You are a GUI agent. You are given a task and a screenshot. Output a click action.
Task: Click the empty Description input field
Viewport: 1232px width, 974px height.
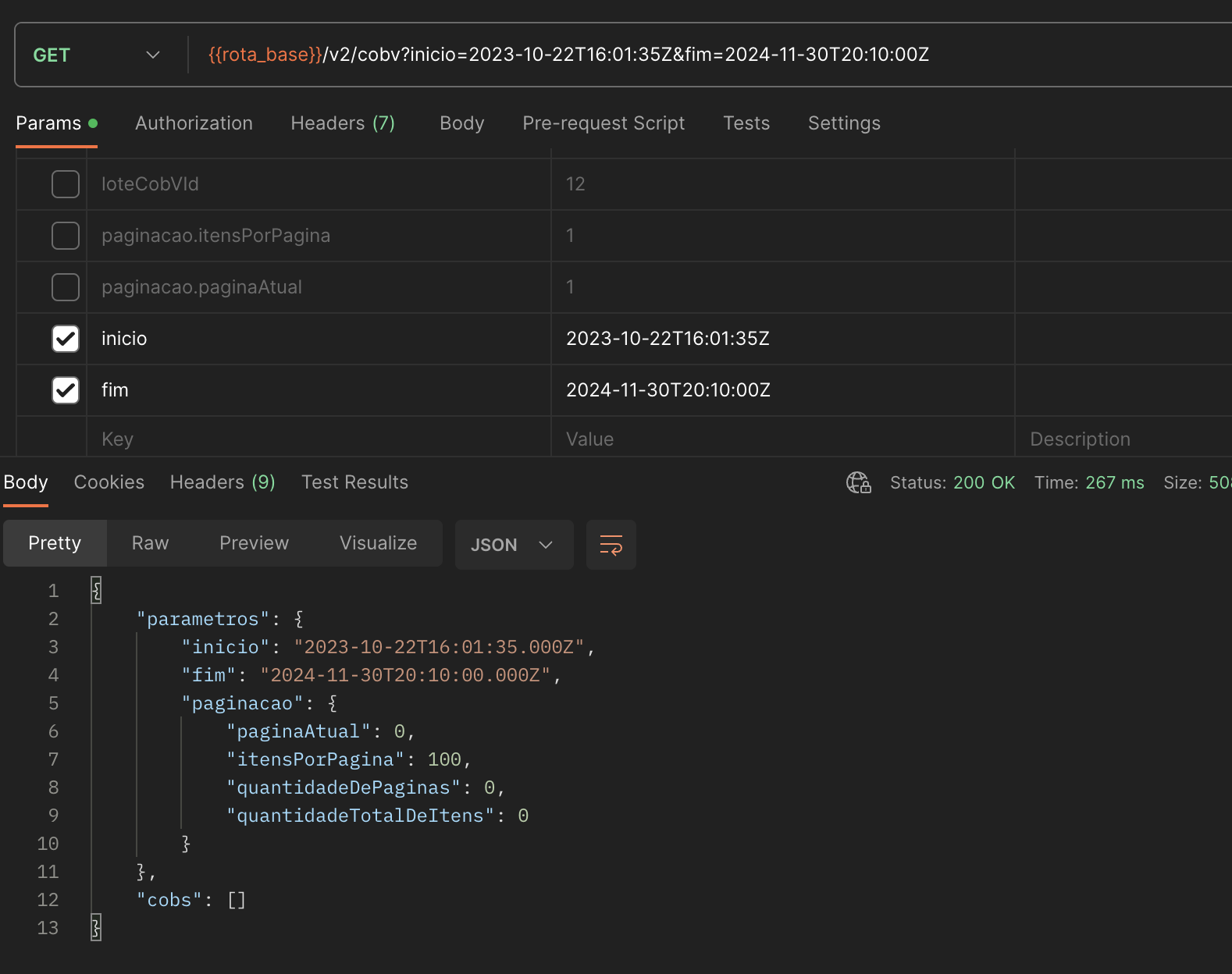1124,439
